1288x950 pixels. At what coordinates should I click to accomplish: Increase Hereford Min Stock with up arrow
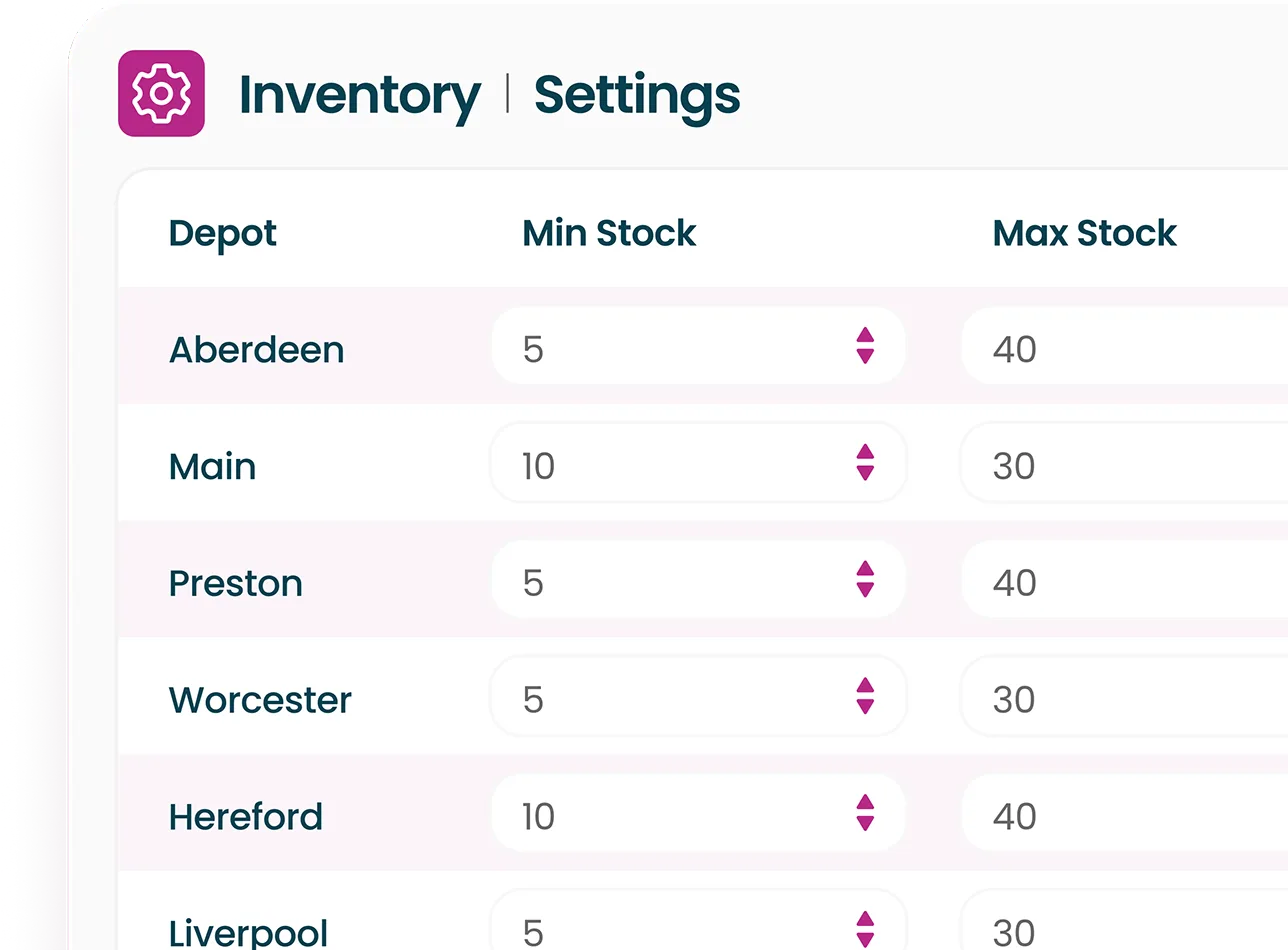click(865, 803)
